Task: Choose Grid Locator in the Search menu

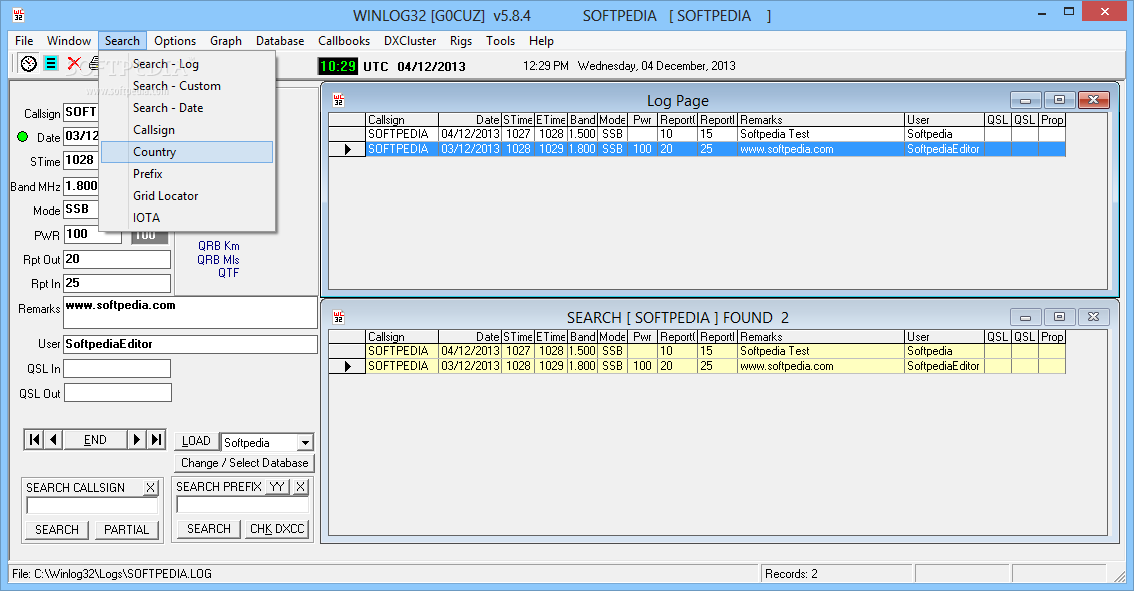Action: point(187,195)
